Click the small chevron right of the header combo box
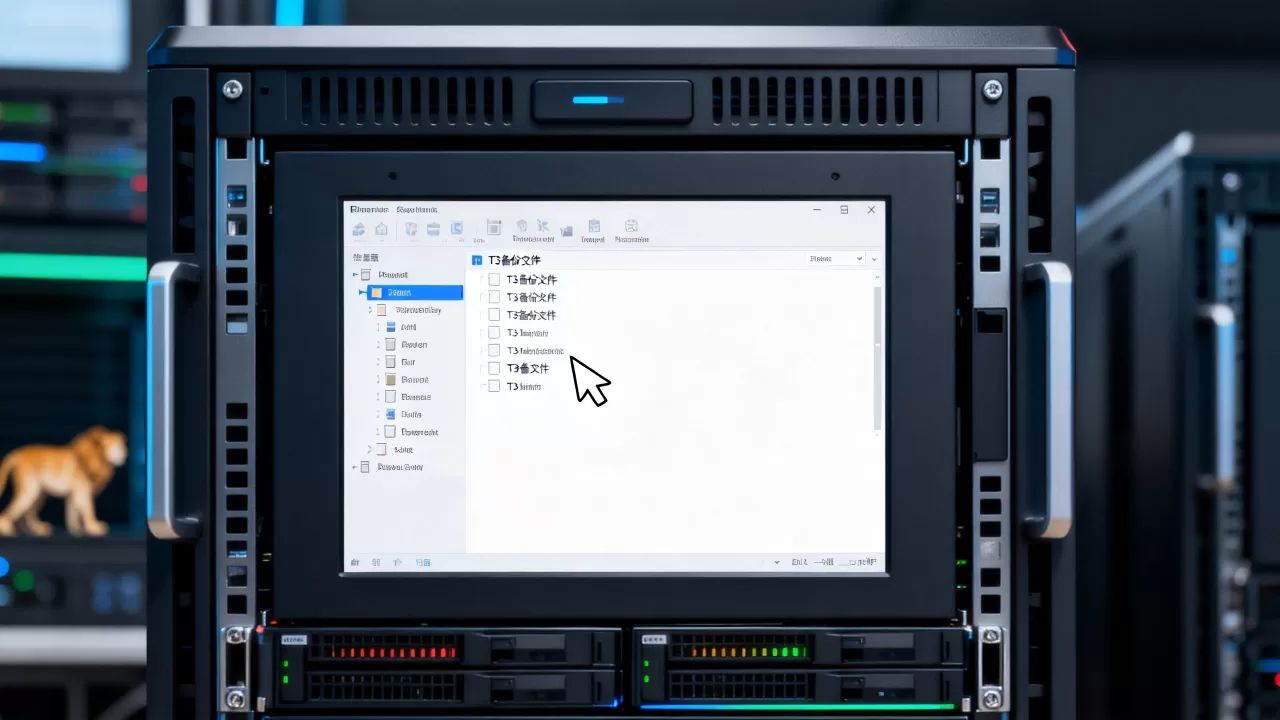The width and height of the screenshot is (1280, 720). [x=875, y=259]
